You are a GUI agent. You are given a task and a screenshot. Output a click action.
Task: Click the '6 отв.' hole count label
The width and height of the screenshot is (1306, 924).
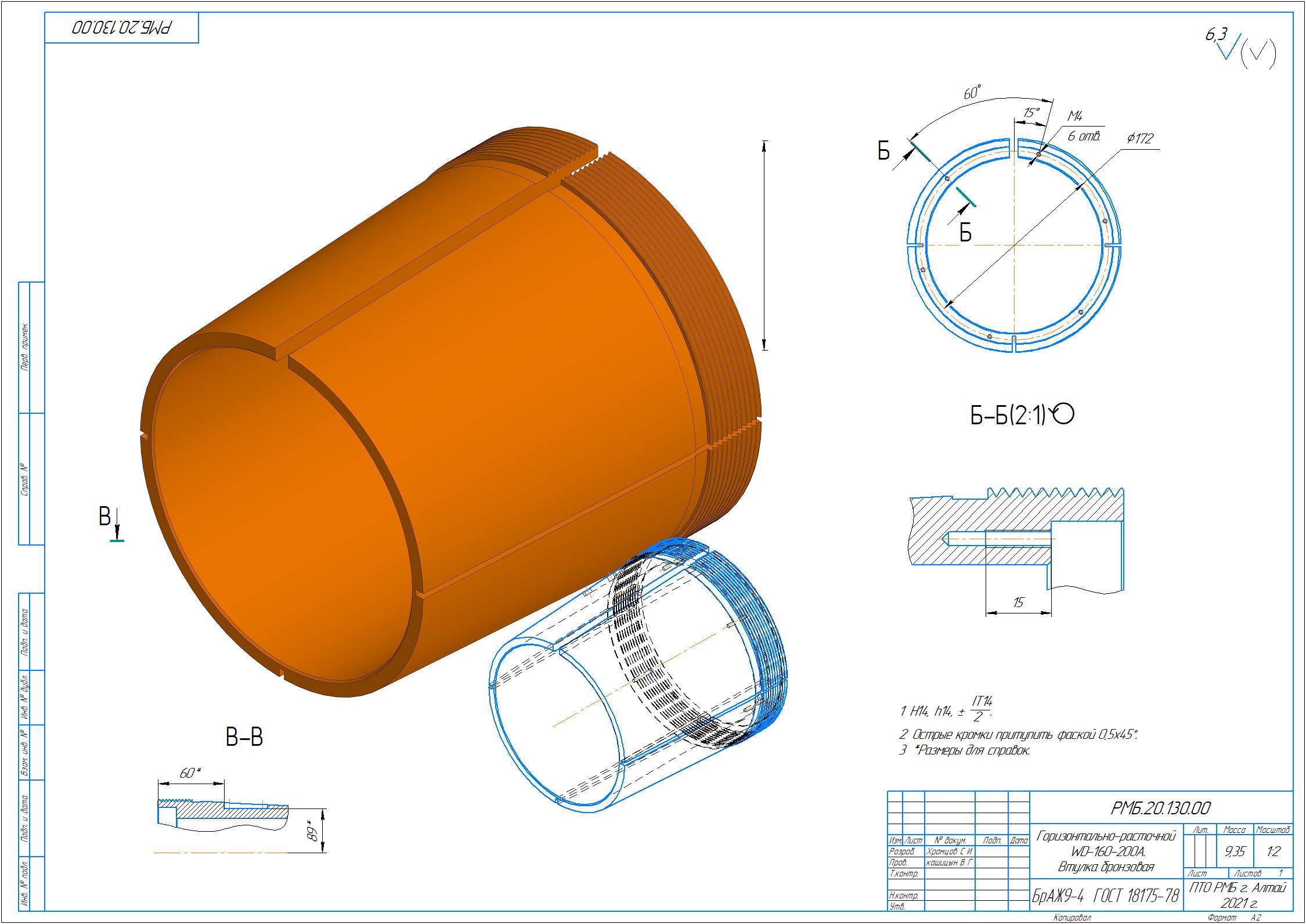point(1084,137)
